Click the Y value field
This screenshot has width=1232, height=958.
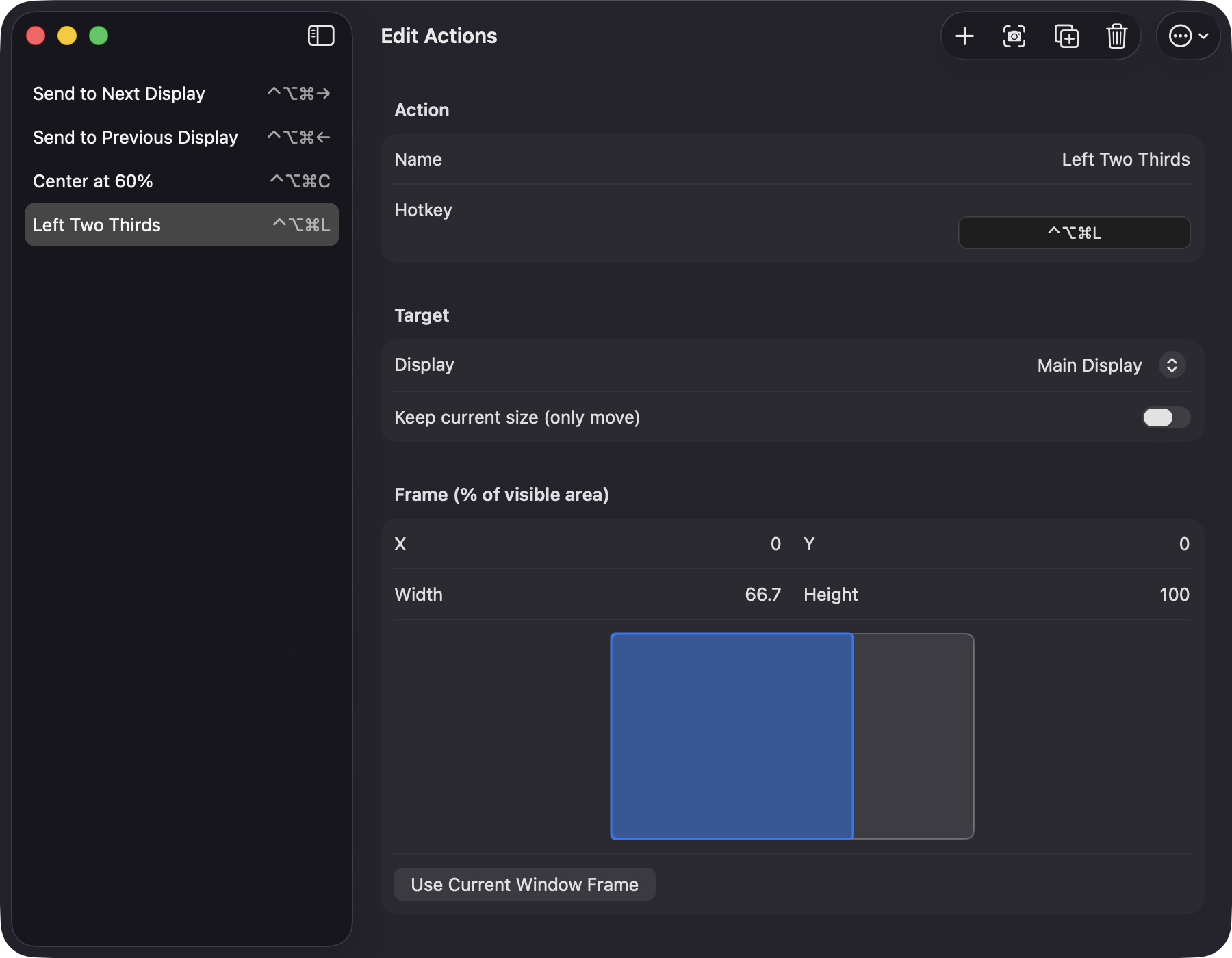[x=1183, y=544]
